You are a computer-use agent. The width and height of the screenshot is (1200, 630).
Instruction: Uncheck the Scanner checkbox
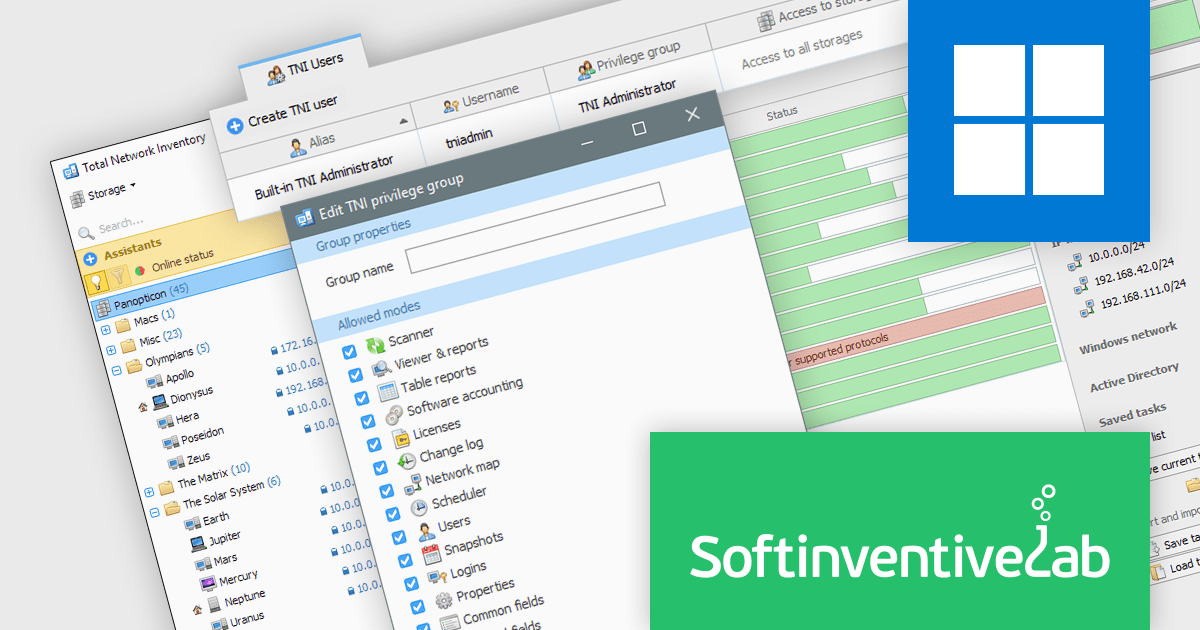pos(349,352)
